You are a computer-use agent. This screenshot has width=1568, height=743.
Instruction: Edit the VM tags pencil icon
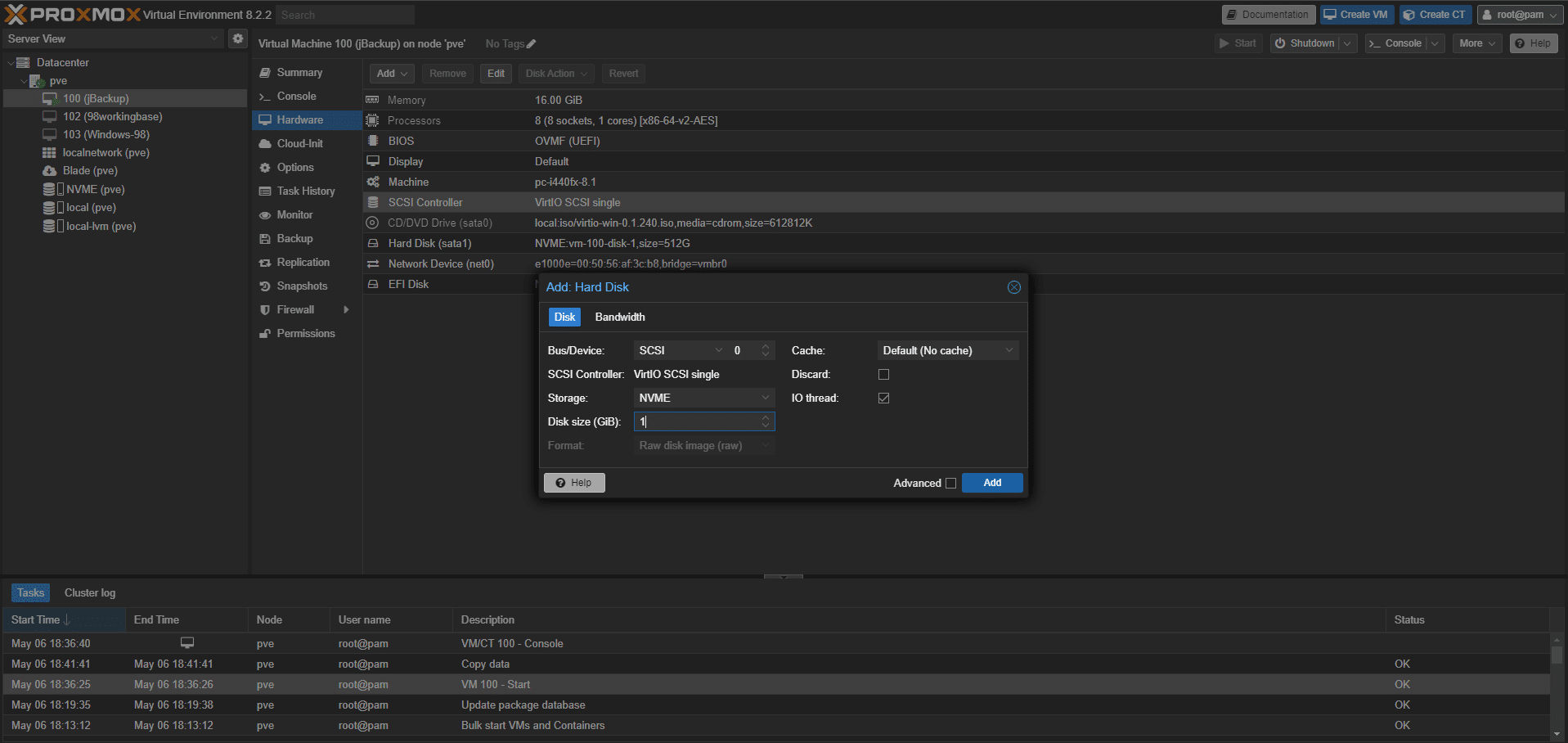[531, 43]
